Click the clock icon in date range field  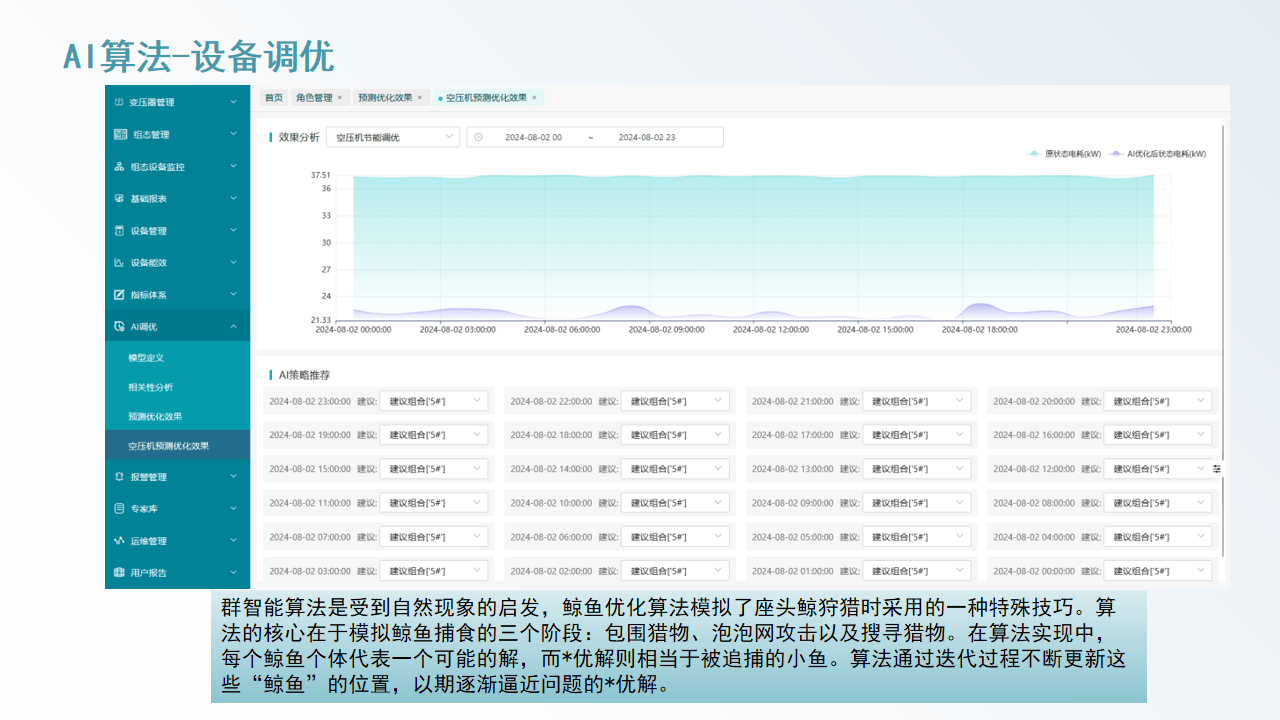pos(478,137)
